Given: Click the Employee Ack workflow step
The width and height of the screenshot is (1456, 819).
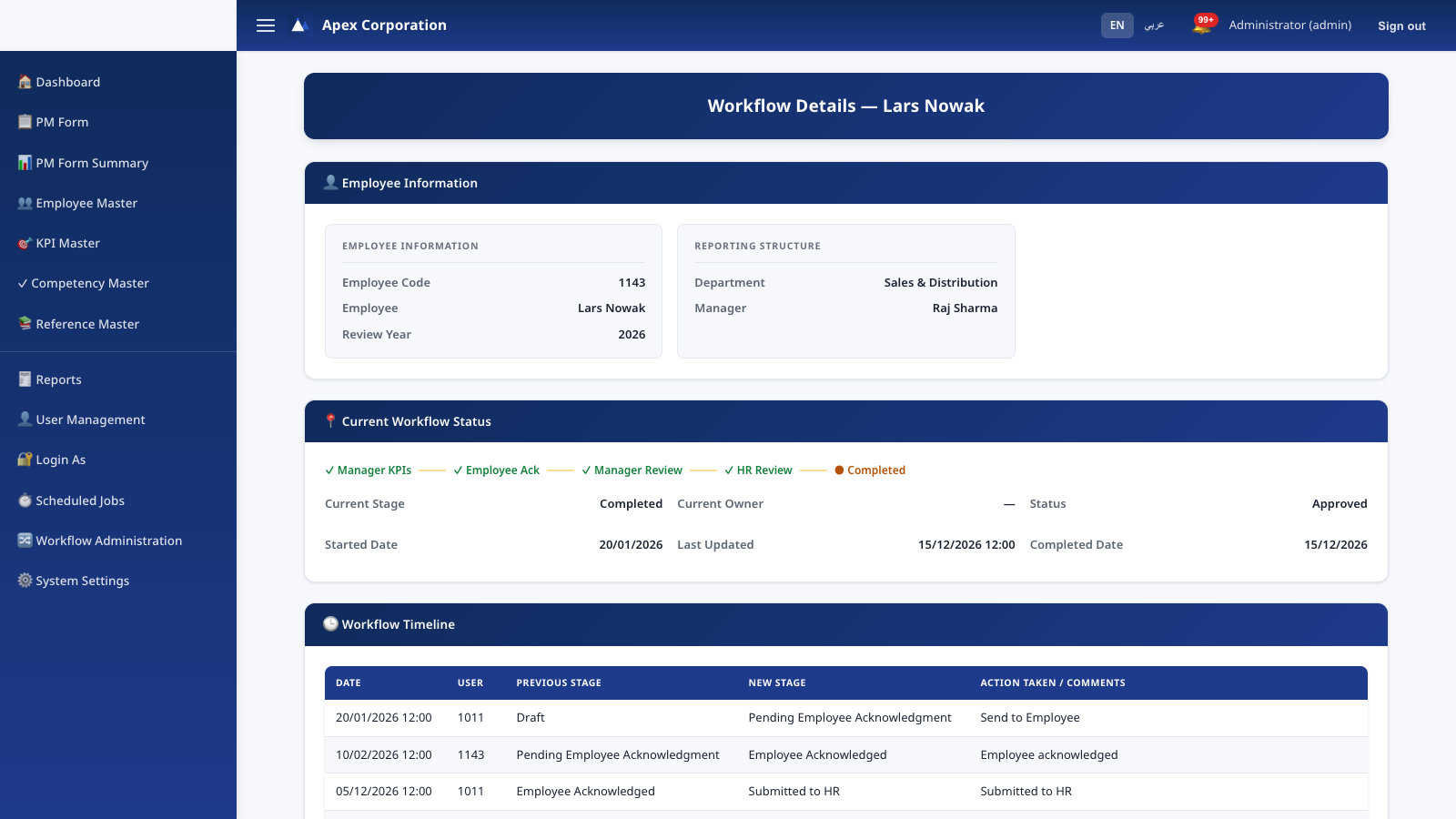Looking at the screenshot, I should coord(497,470).
